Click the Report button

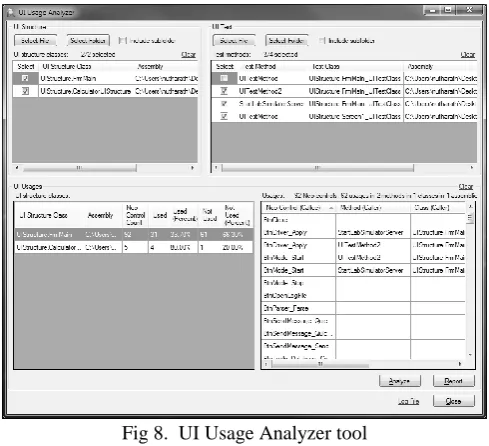[453, 381]
